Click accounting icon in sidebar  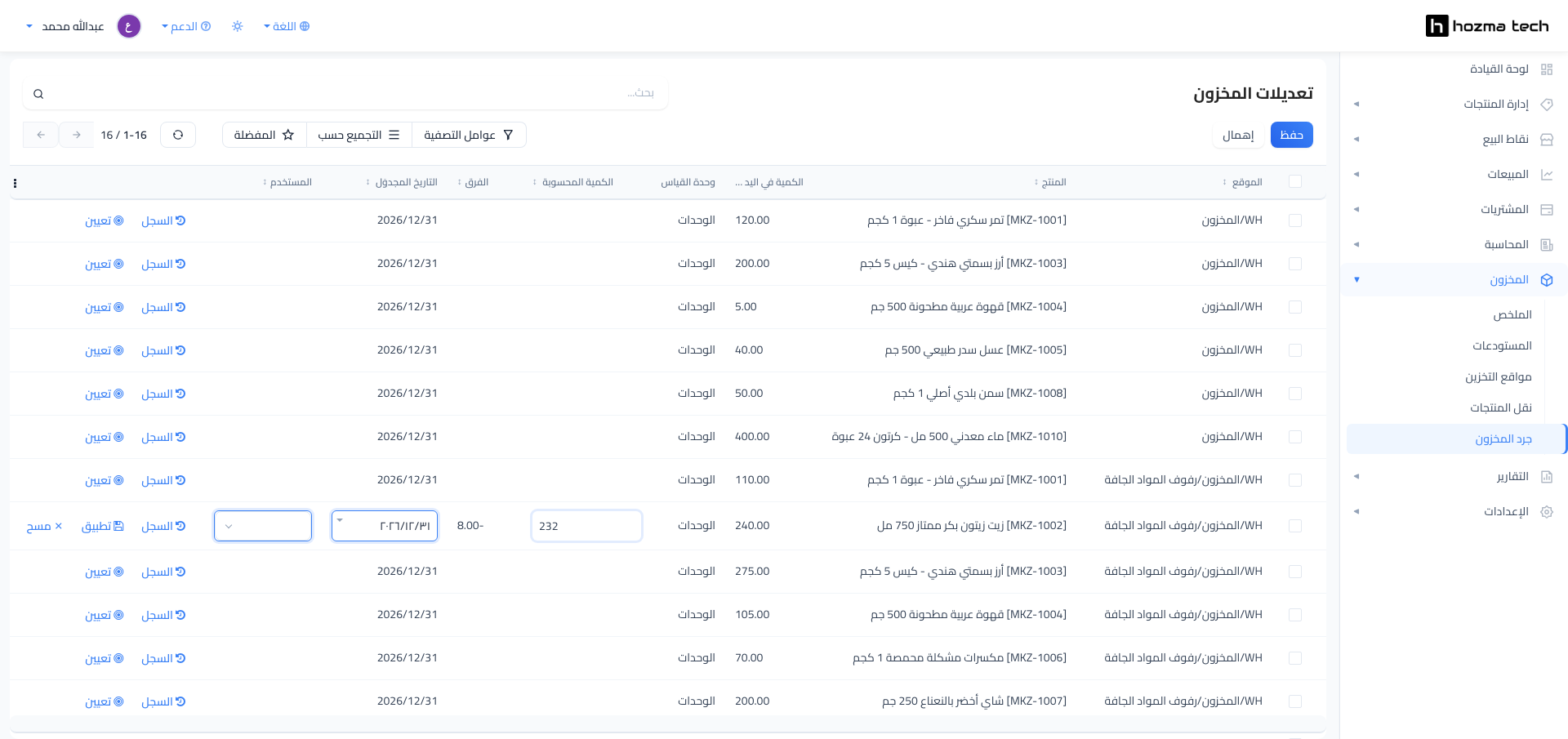coord(1546,245)
